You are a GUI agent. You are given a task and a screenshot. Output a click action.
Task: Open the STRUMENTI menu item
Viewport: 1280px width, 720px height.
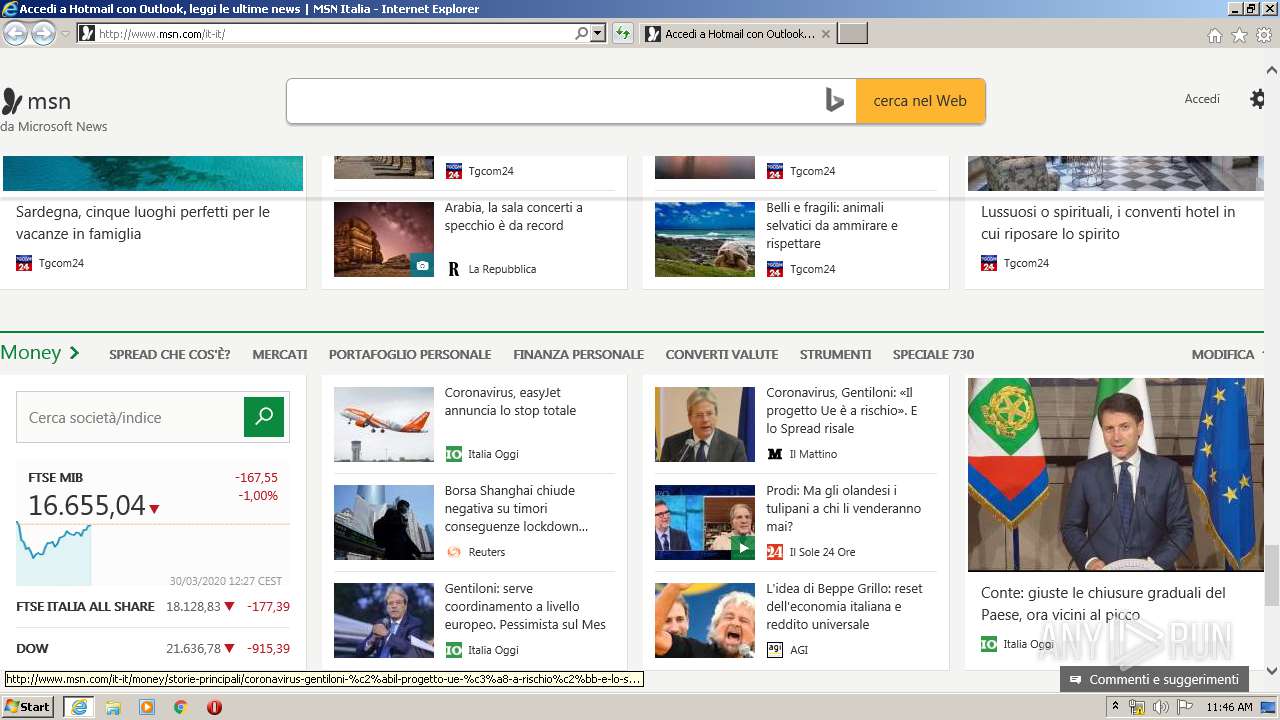(x=836, y=354)
